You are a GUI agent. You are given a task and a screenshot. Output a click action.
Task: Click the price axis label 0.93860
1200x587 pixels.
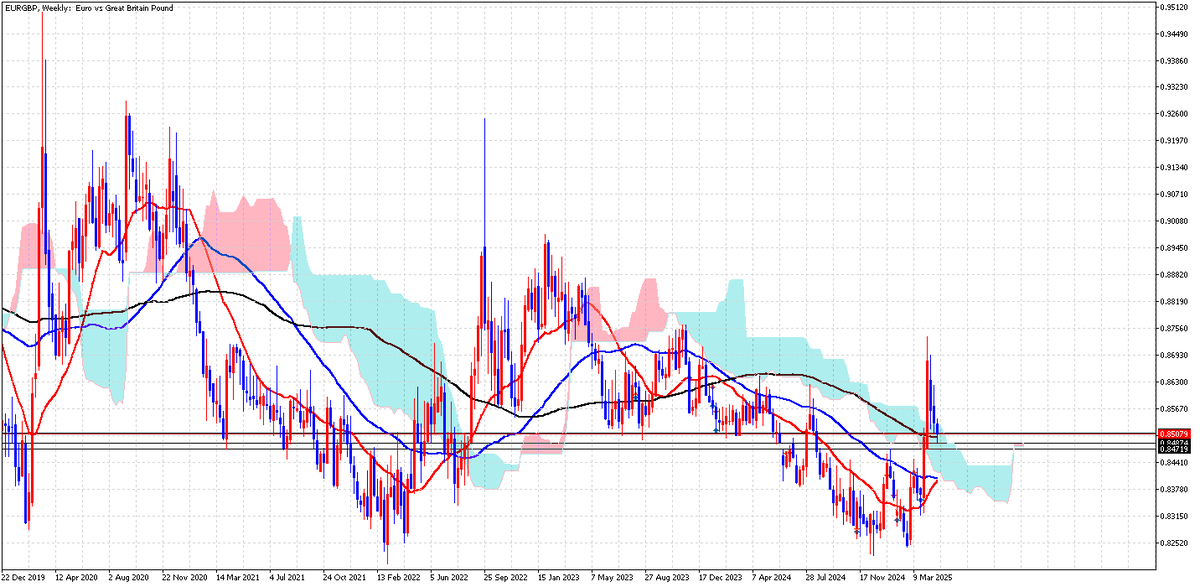pyautogui.click(x=1175, y=61)
